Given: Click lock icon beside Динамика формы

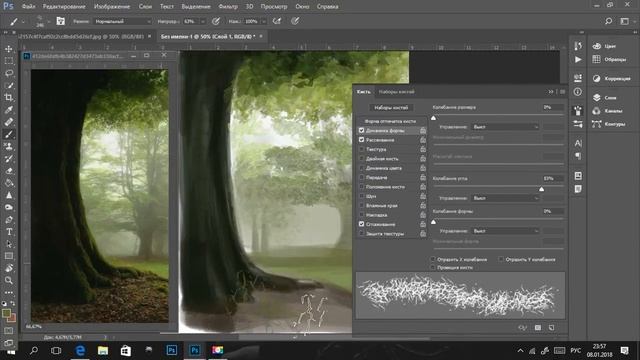Looking at the screenshot, I should pyautogui.click(x=423, y=131).
